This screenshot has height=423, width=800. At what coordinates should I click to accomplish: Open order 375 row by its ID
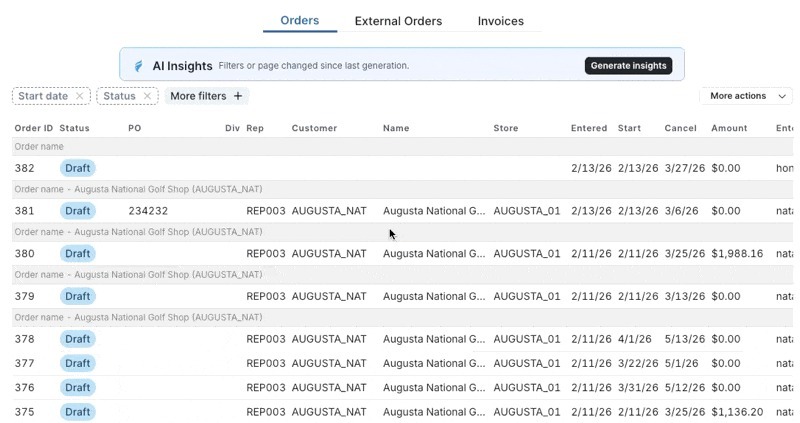point(24,412)
